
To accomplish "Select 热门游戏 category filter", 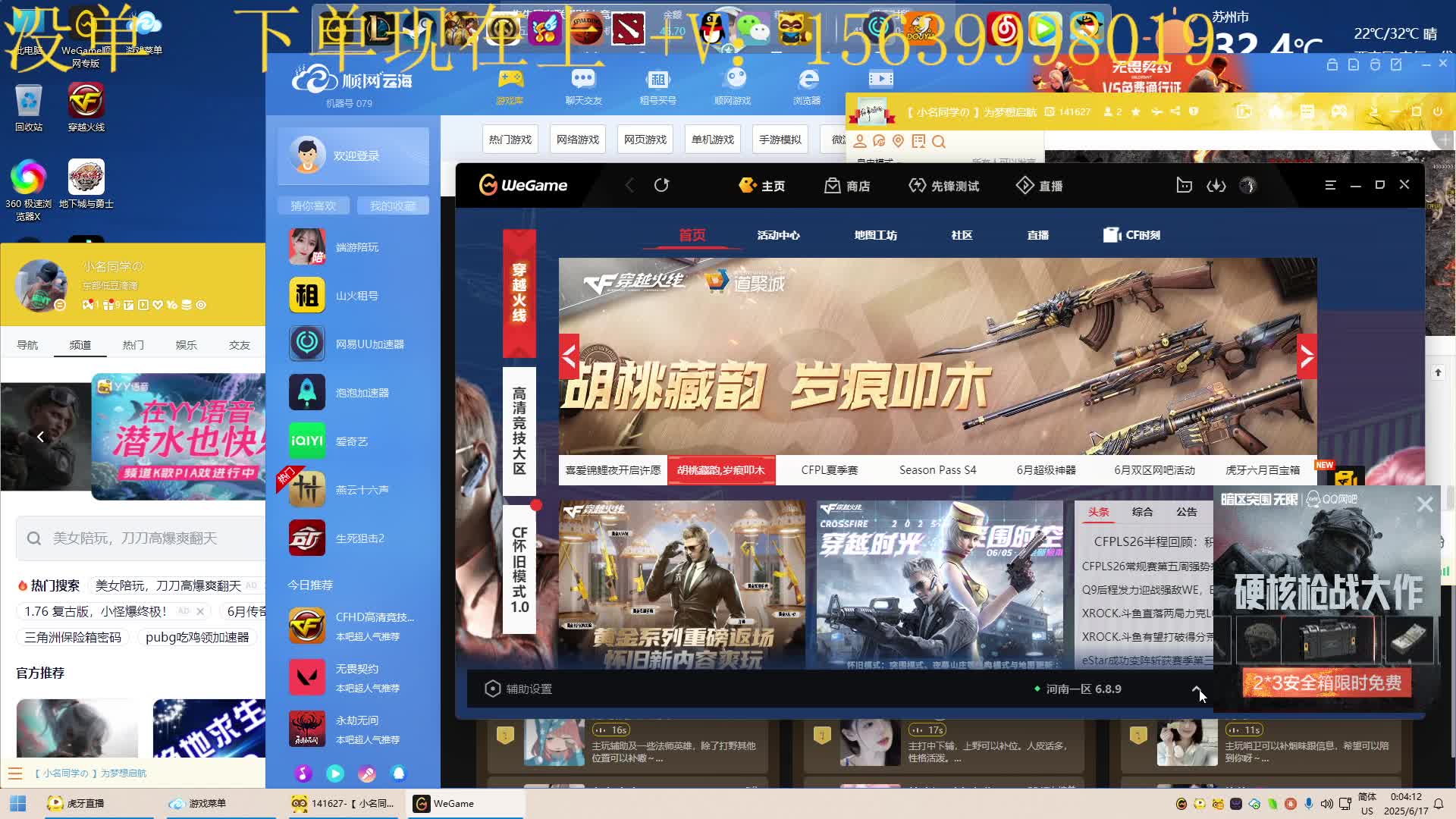I will coord(510,140).
